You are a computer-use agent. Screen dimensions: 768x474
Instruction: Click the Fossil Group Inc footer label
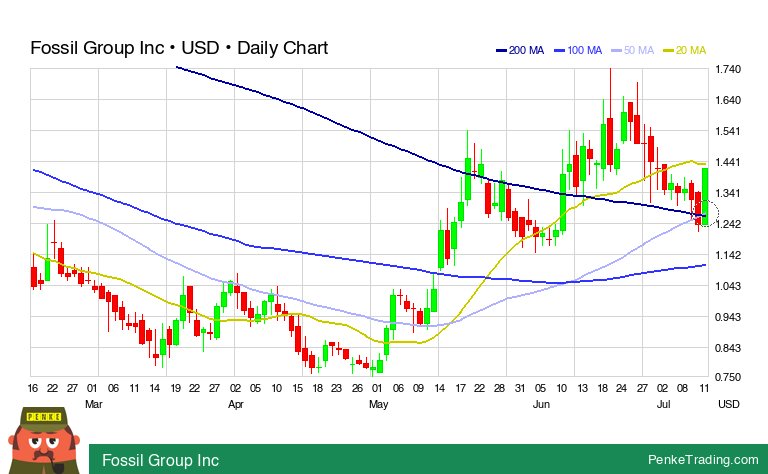tap(160, 460)
